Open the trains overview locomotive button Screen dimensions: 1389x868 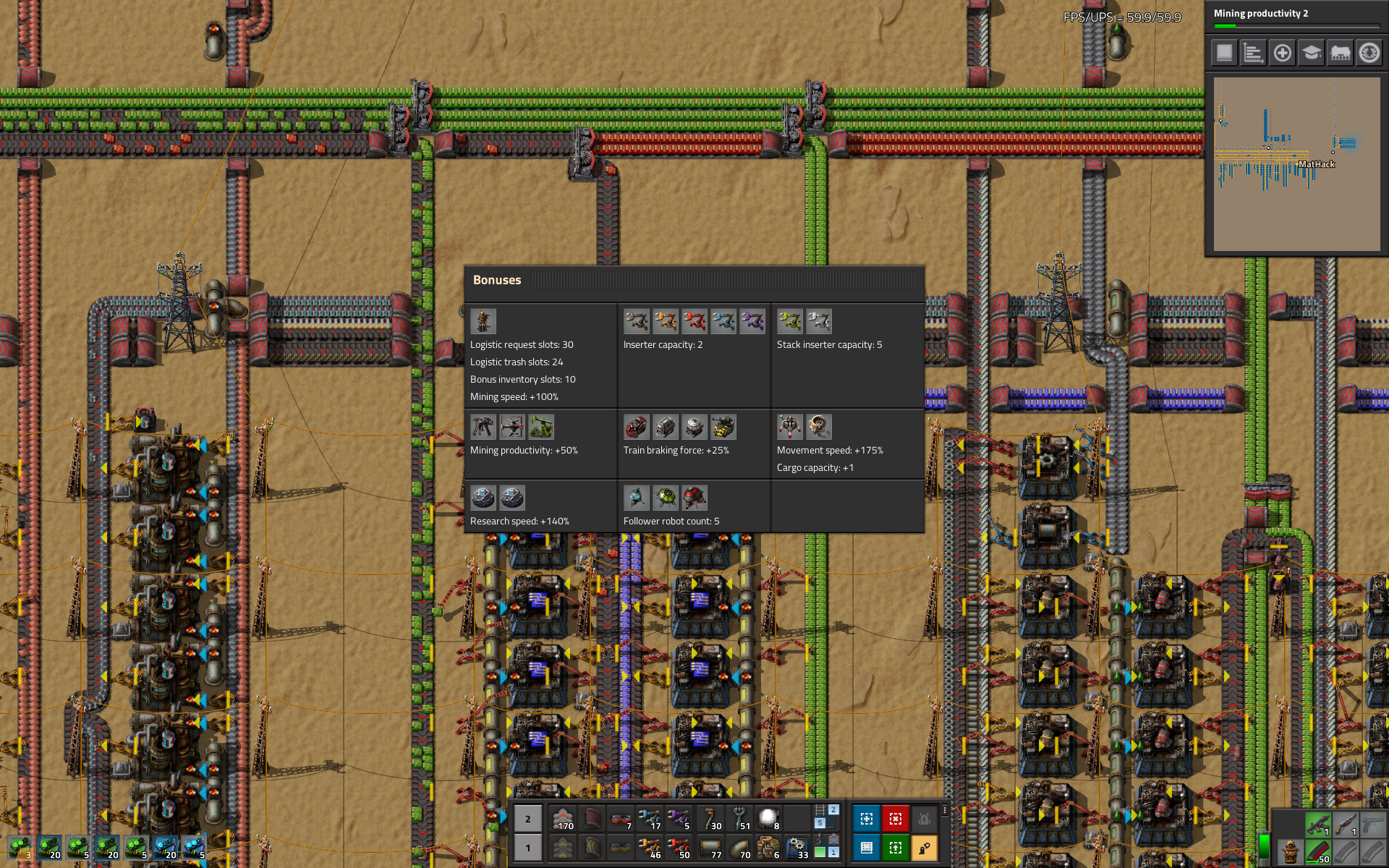click(x=1340, y=53)
